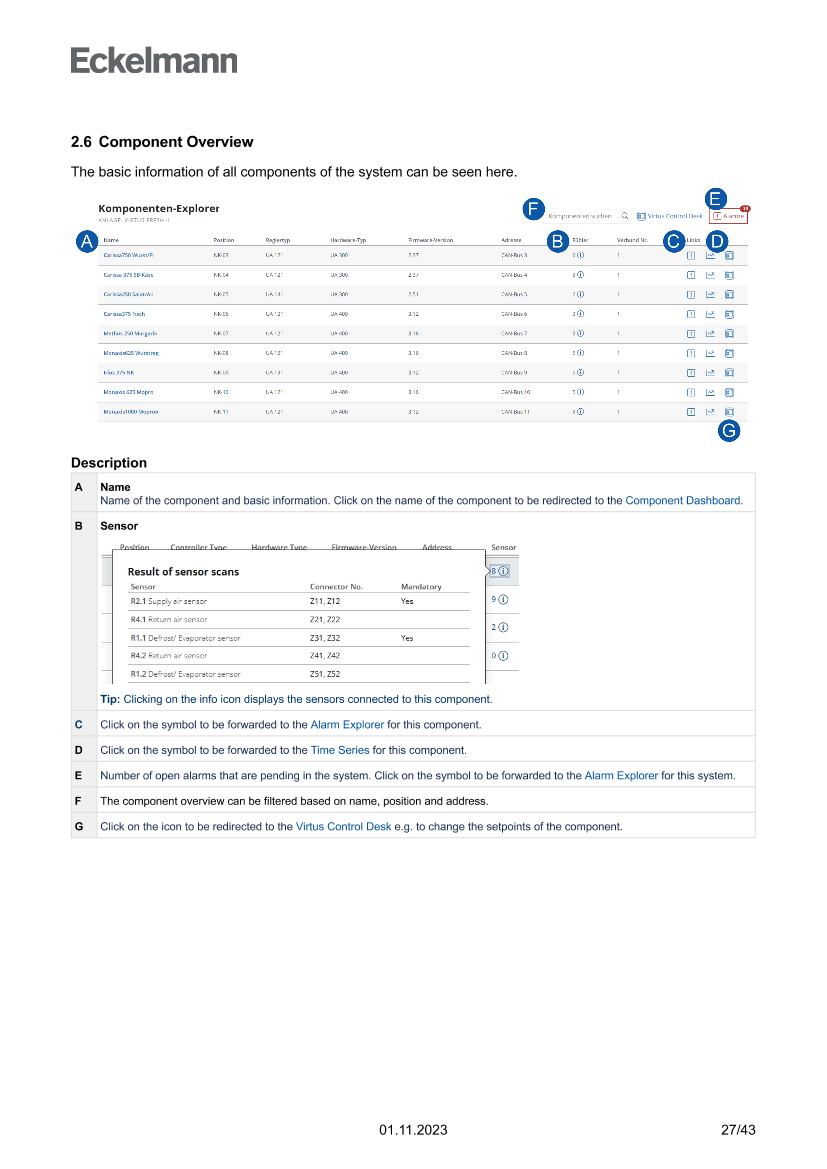Click alarm icon in Methos 250 Margarin row
This screenshot has height=1169, width=827.
point(691,334)
